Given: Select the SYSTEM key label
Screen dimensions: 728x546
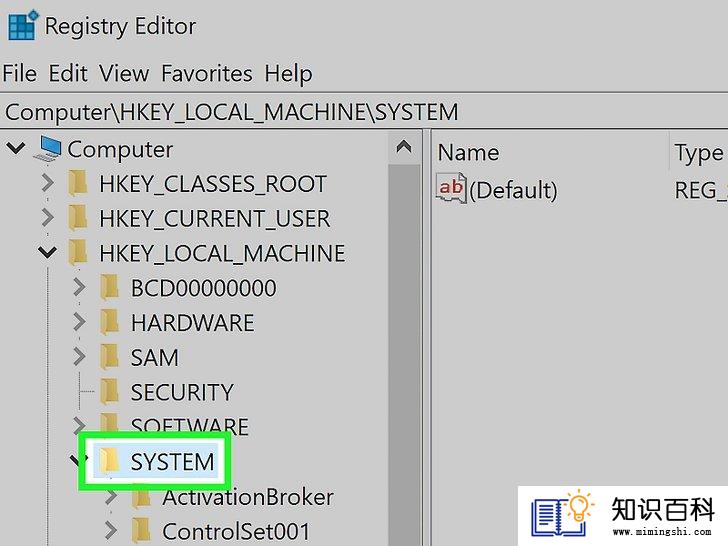Looking at the screenshot, I should coord(172,462).
